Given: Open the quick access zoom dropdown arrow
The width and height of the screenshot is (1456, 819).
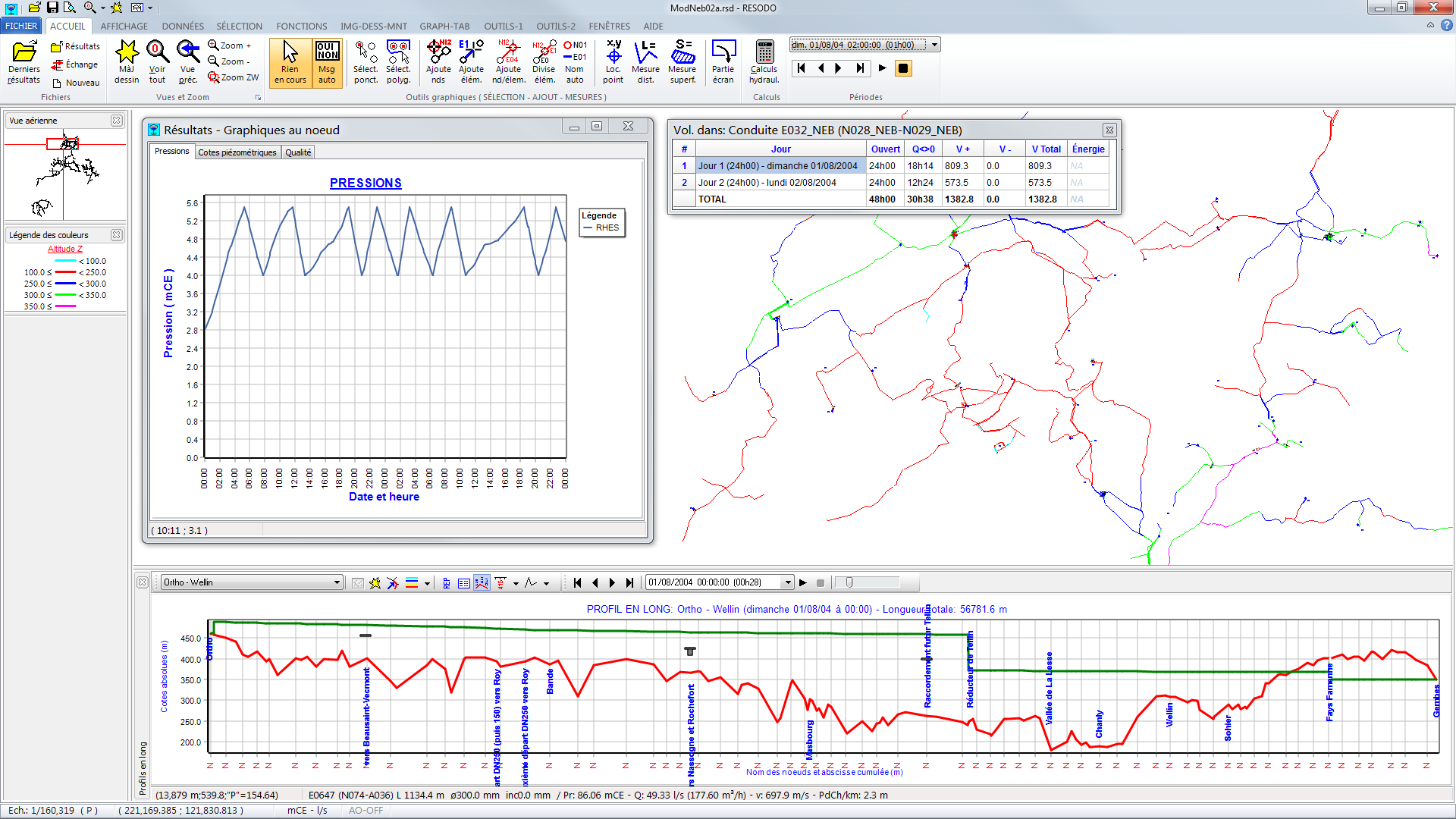Looking at the screenshot, I should click(x=103, y=8).
